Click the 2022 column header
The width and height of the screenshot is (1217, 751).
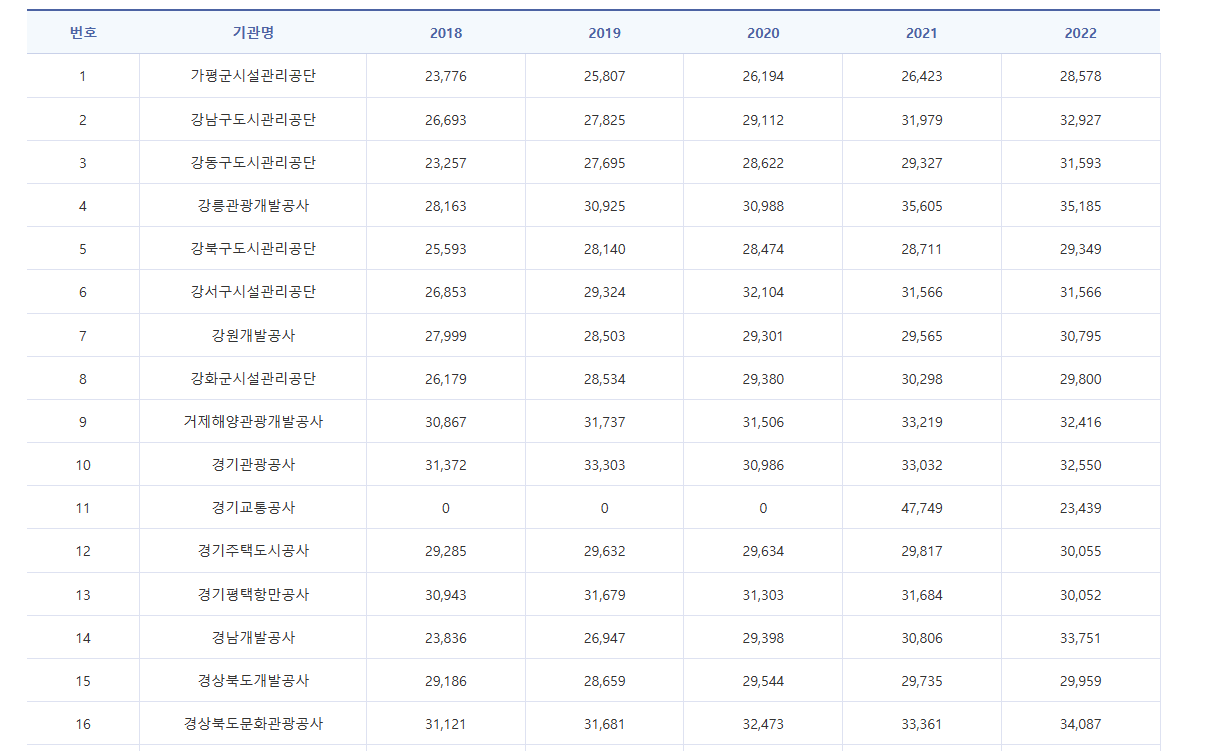click(1081, 33)
